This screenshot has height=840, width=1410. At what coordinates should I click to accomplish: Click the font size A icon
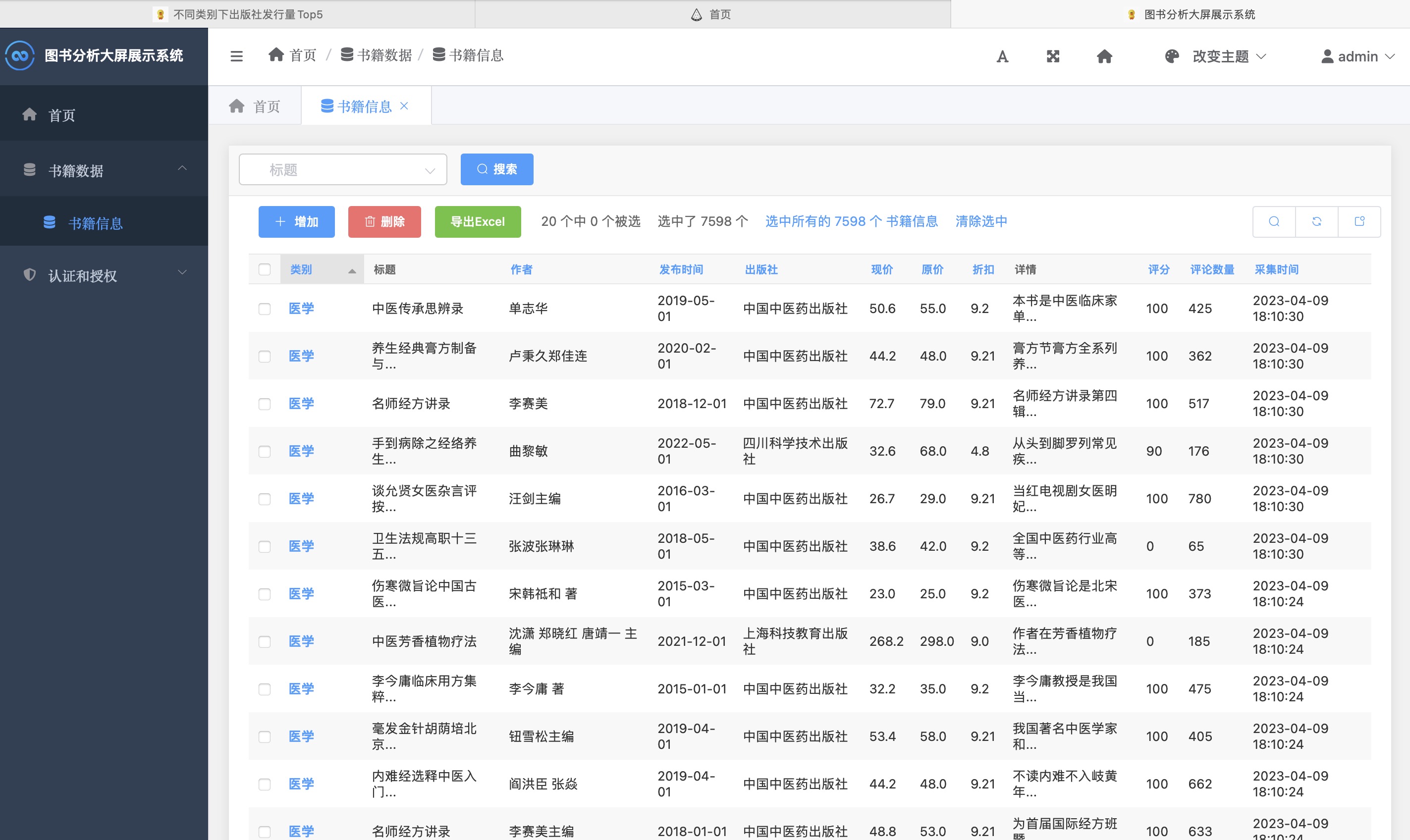click(x=1002, y=56)
